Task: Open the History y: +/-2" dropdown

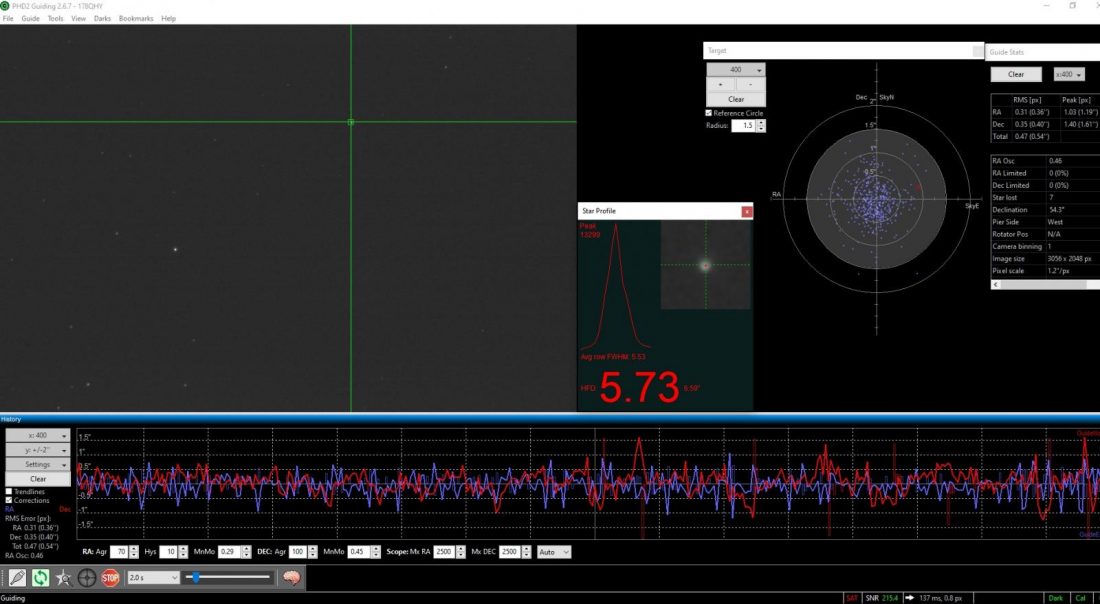Action: [x=38, y=450]
